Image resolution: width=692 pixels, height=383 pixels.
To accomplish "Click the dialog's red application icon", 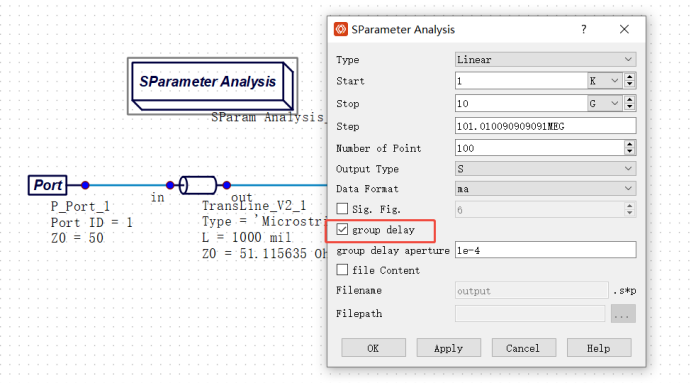I will [341, 30].
